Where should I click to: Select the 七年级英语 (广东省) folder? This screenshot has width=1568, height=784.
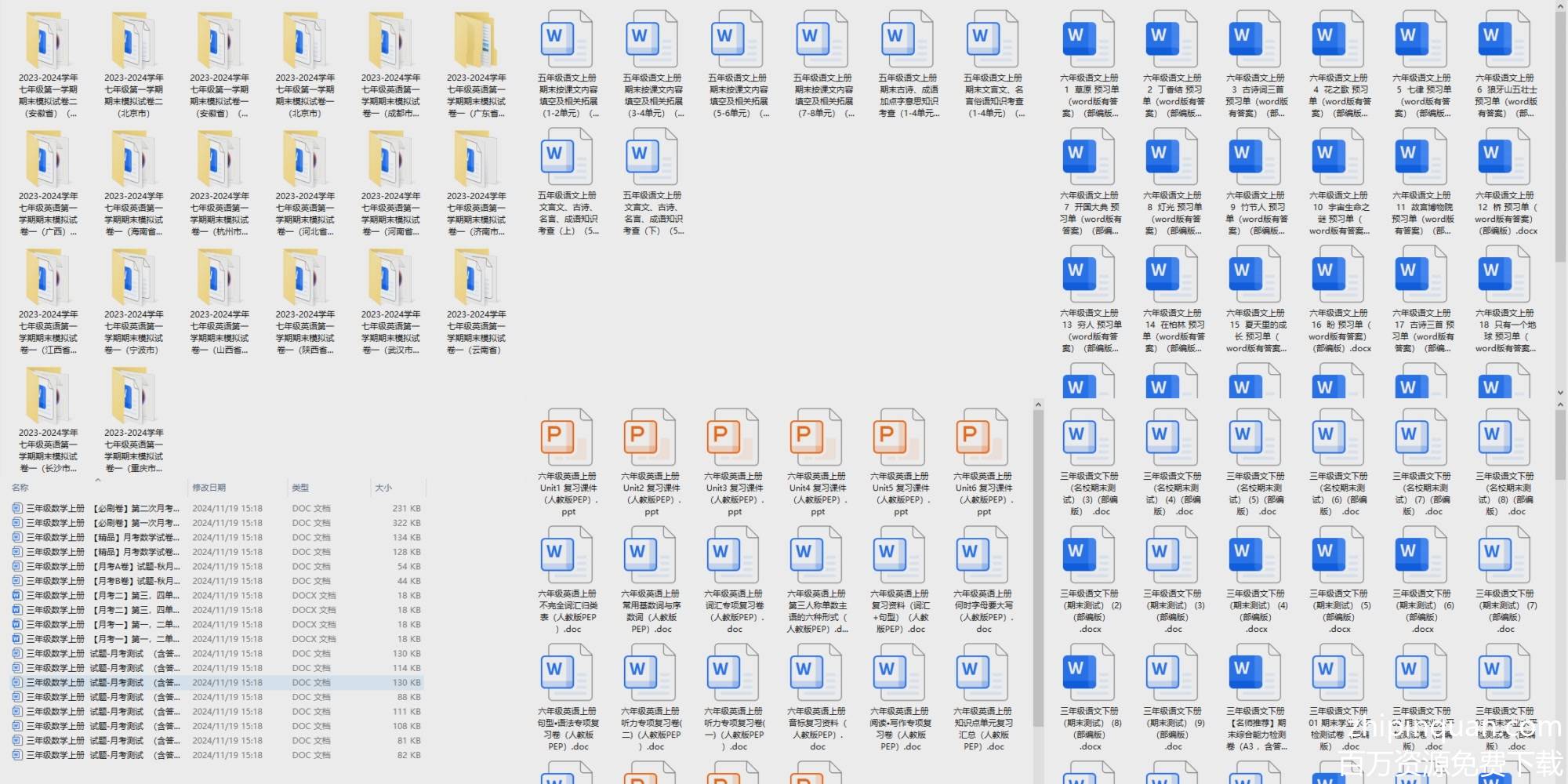(x=477, y=65)
